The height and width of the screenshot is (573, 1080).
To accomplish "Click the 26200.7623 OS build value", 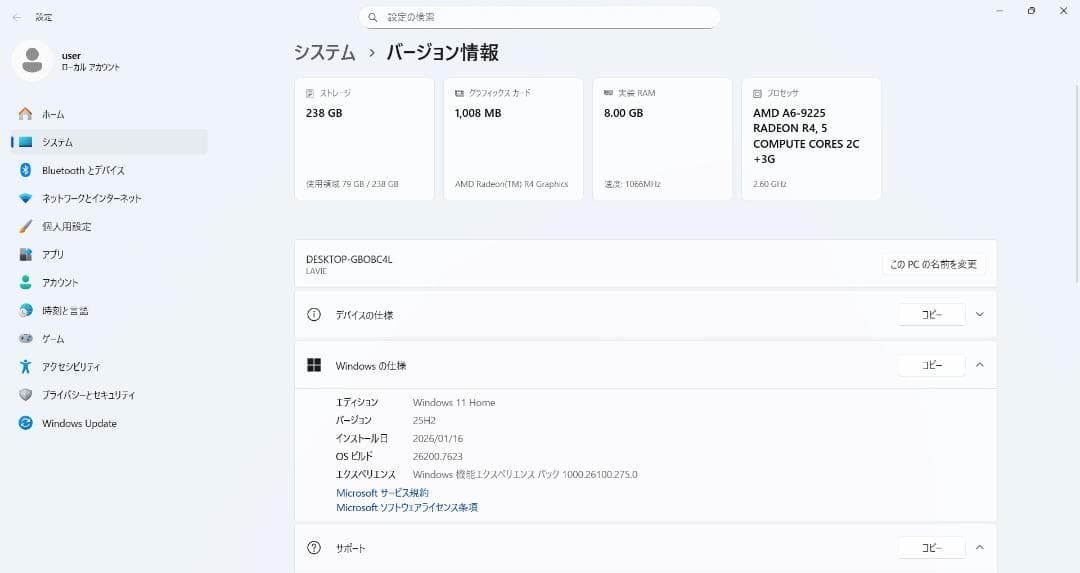I will (437, 456).
